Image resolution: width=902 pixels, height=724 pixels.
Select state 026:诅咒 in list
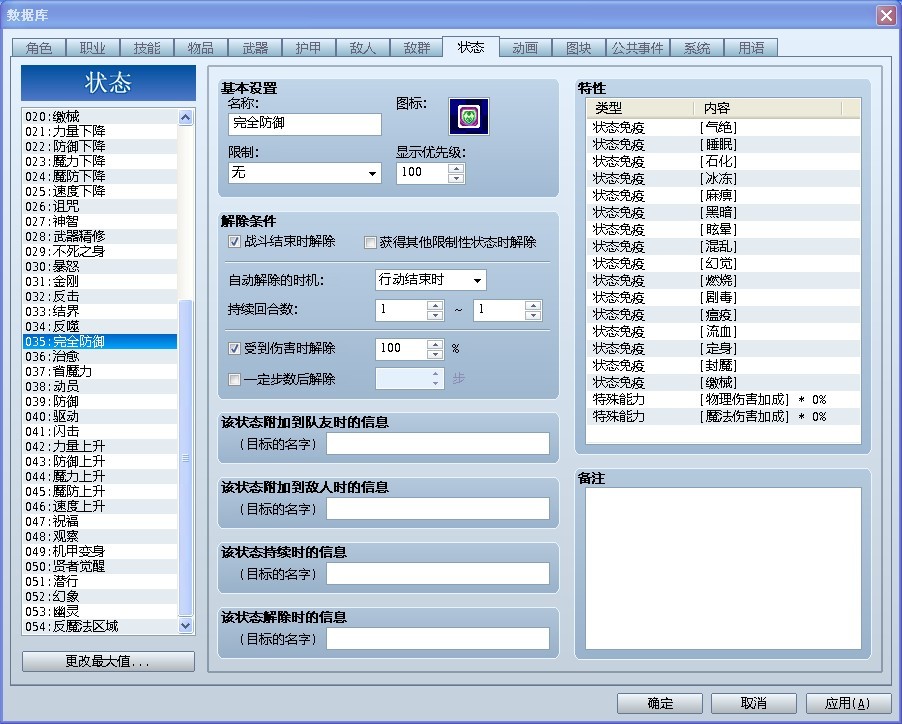coord(100,206)
